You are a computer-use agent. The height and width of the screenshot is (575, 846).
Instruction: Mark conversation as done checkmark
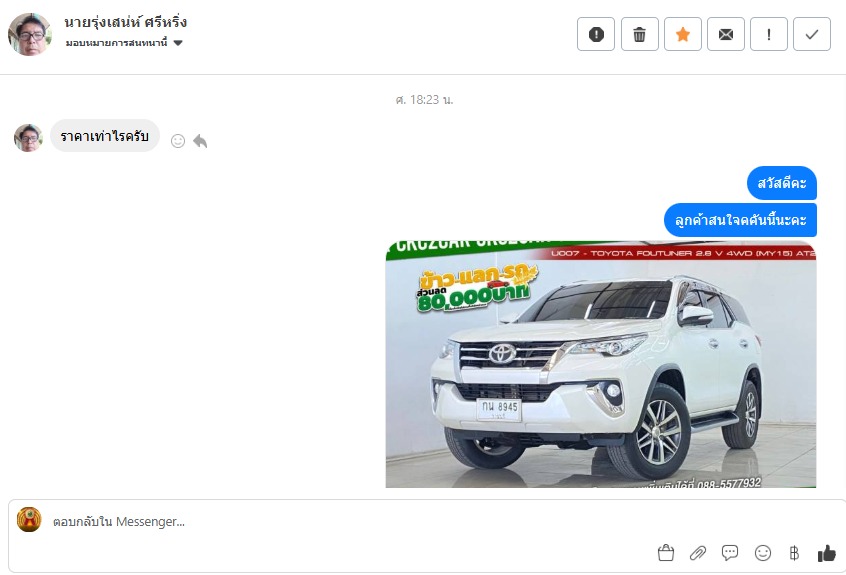click(811, 35)
